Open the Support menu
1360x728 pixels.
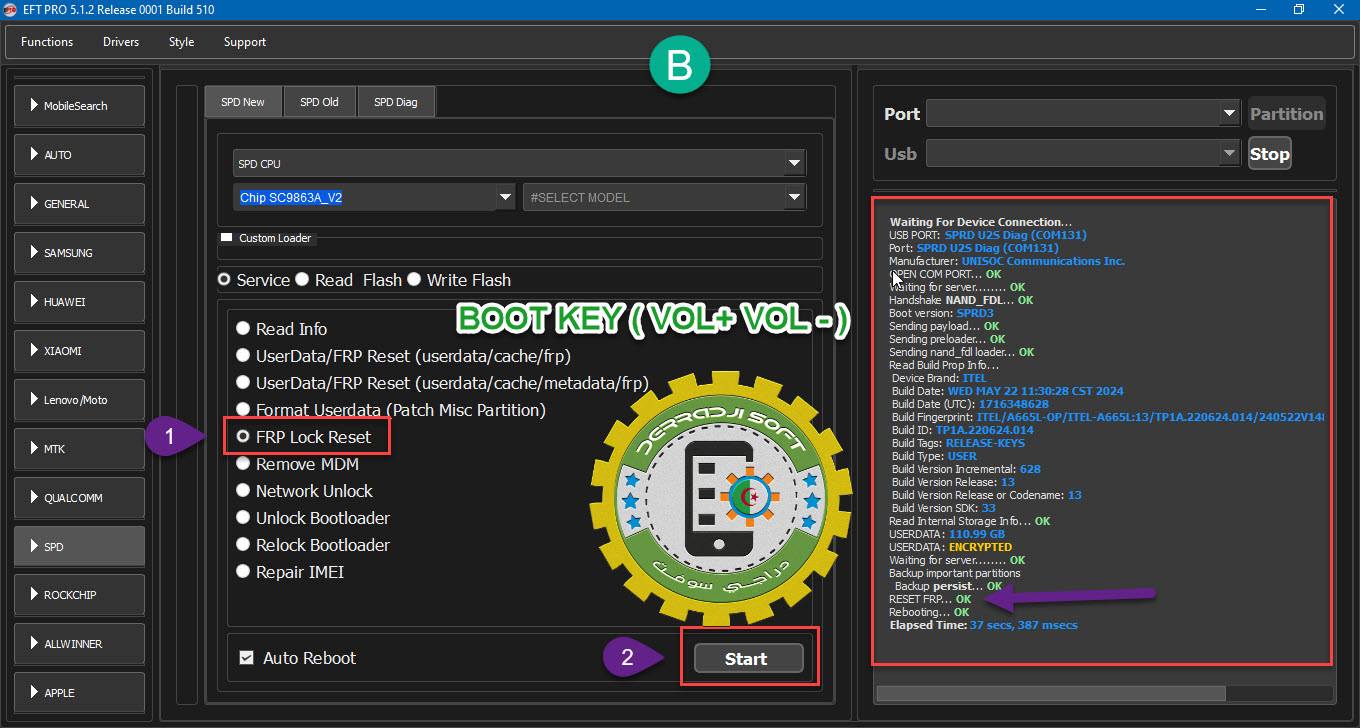point(245,42)
